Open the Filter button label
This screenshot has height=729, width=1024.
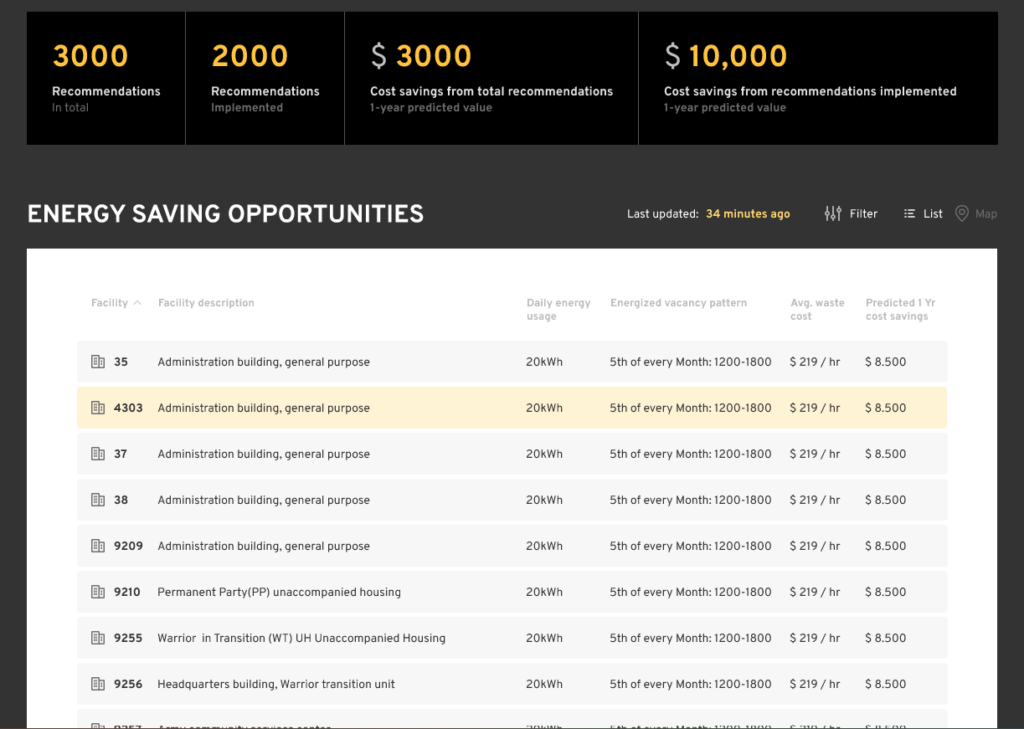click(x=863, y=213)
